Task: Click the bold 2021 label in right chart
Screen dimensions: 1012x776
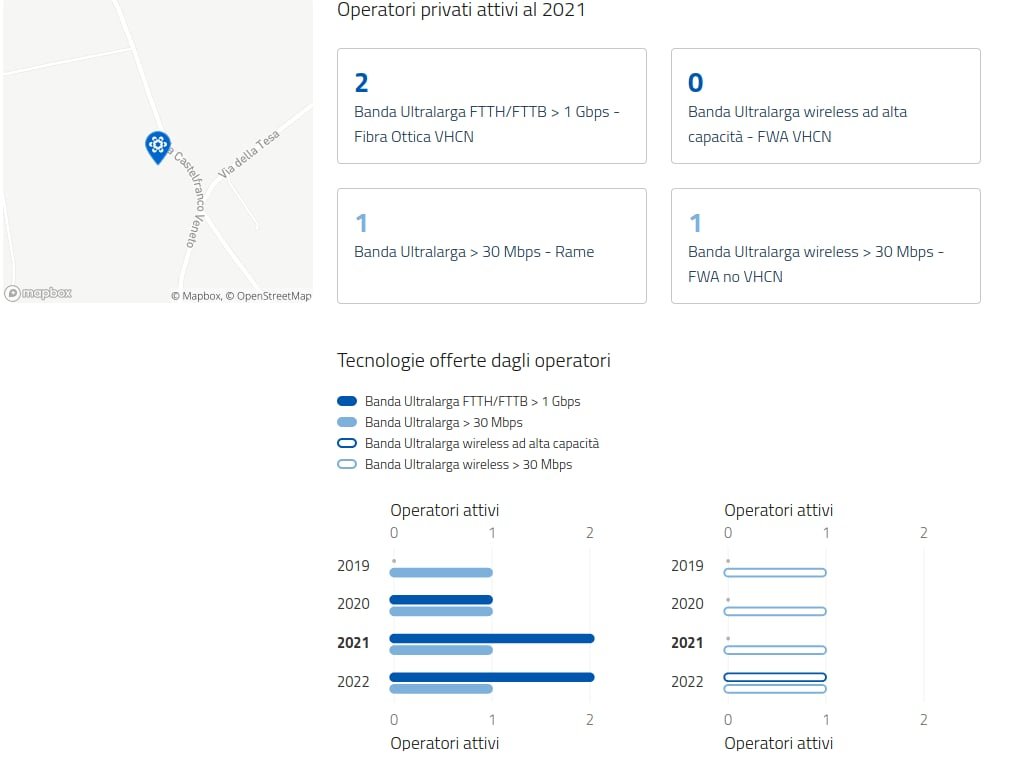Action: coord(687,643)
